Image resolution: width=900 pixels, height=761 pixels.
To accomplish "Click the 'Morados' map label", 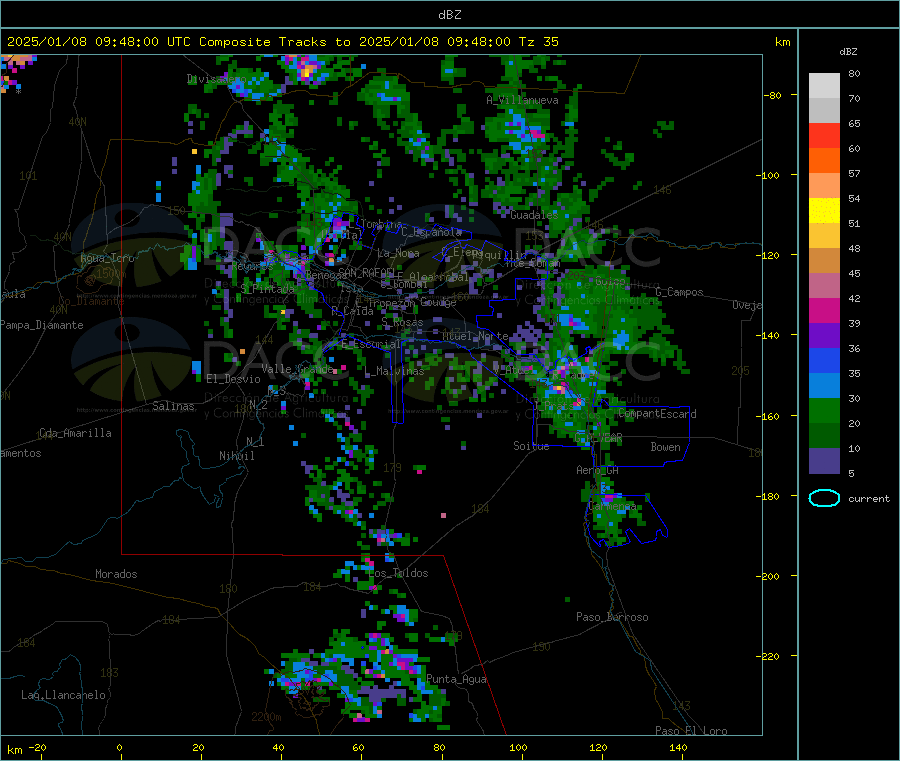I will point(116,574).
